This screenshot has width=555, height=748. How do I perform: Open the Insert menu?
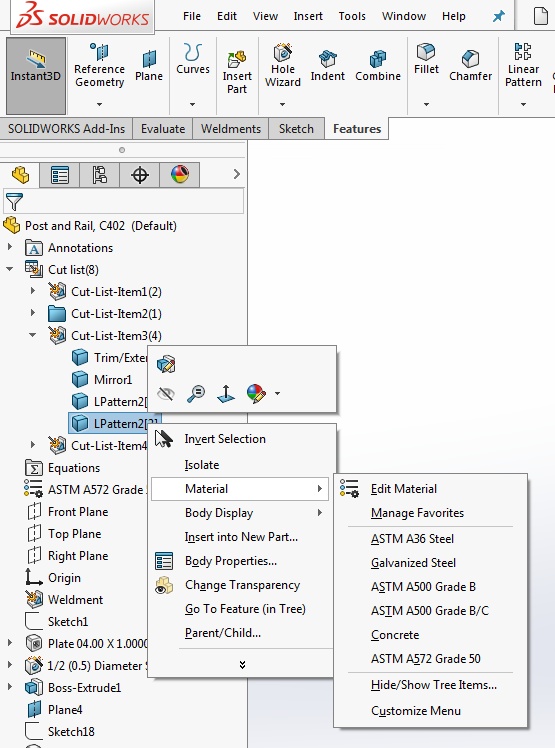tap(308, 16)
